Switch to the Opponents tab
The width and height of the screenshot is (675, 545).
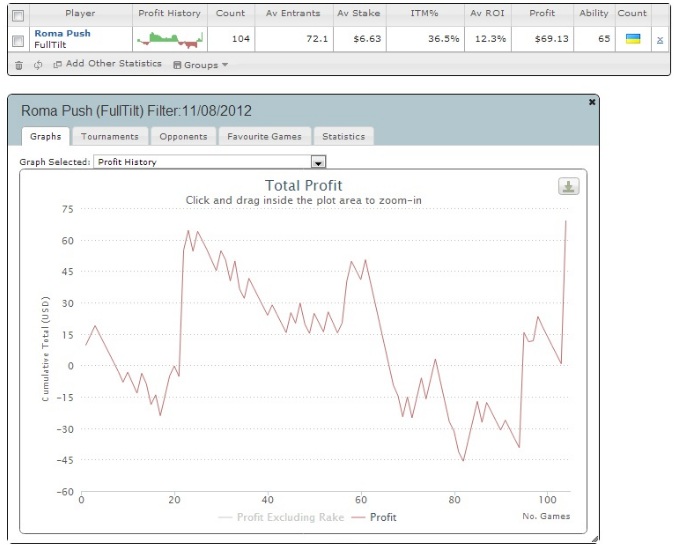tap(183, 136)
